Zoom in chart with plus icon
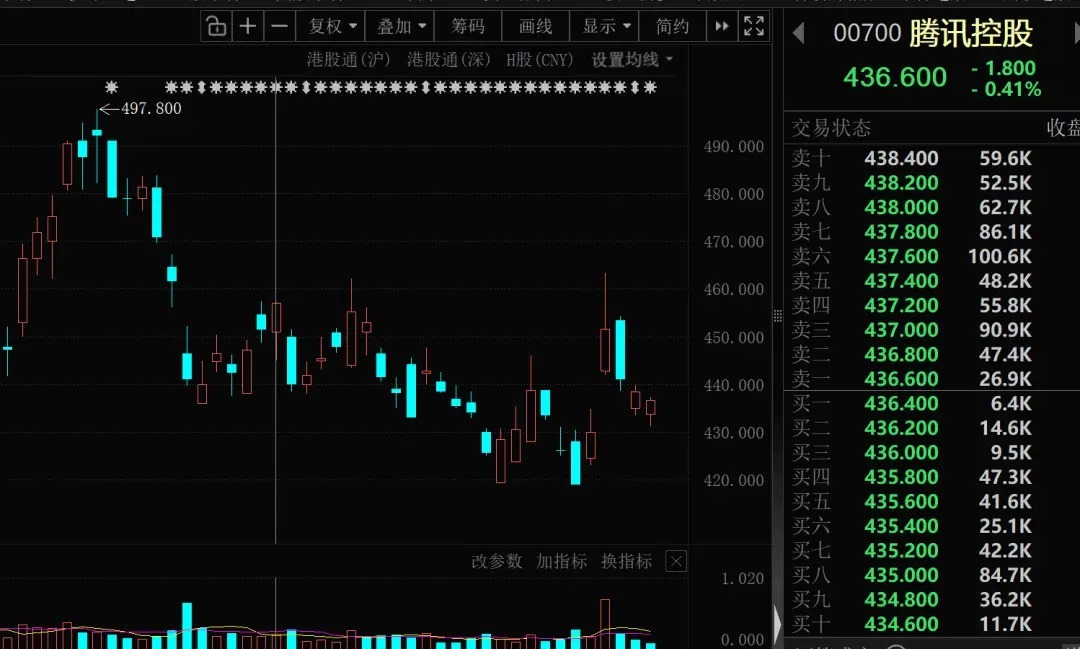The width and height of the screenshot is (1080, 649). (x=247, y=26)
